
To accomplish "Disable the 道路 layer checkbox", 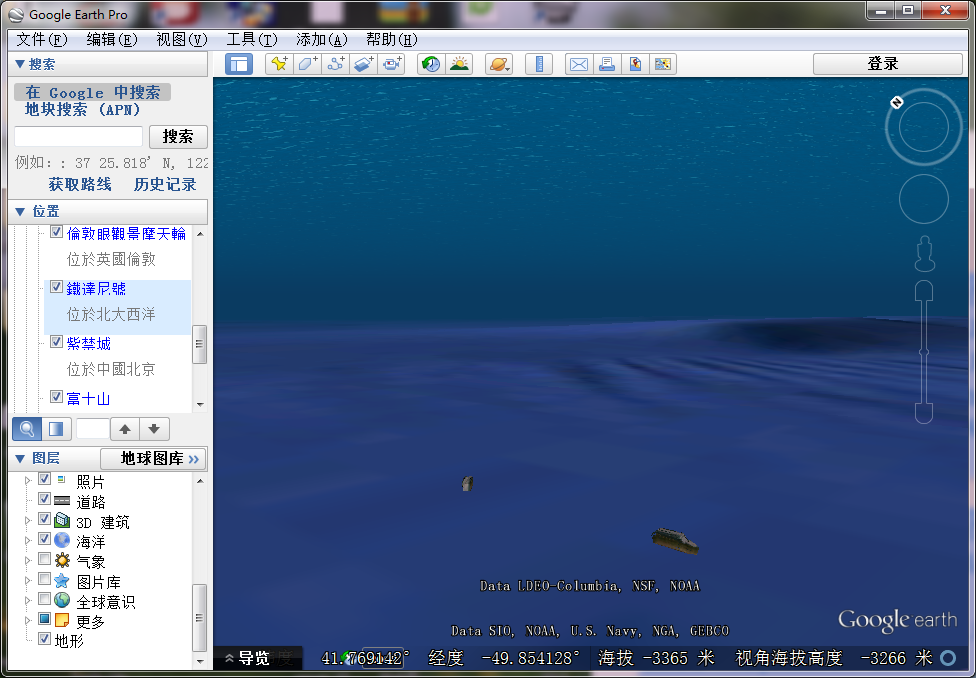I will (44, 499).
